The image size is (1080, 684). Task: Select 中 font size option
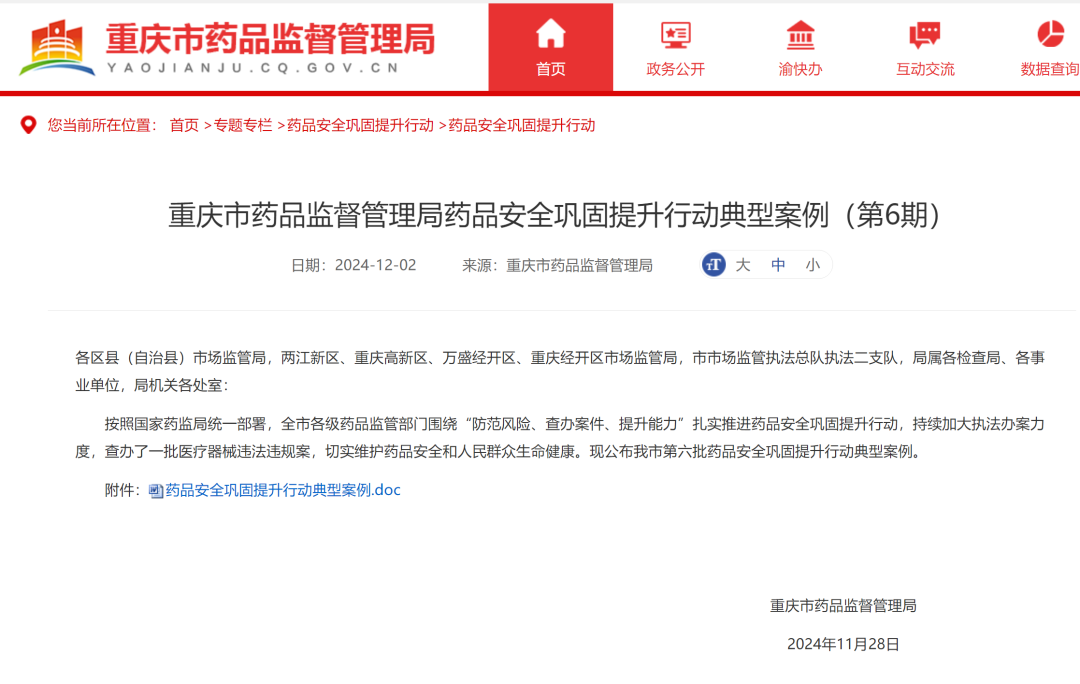[777, 264]
